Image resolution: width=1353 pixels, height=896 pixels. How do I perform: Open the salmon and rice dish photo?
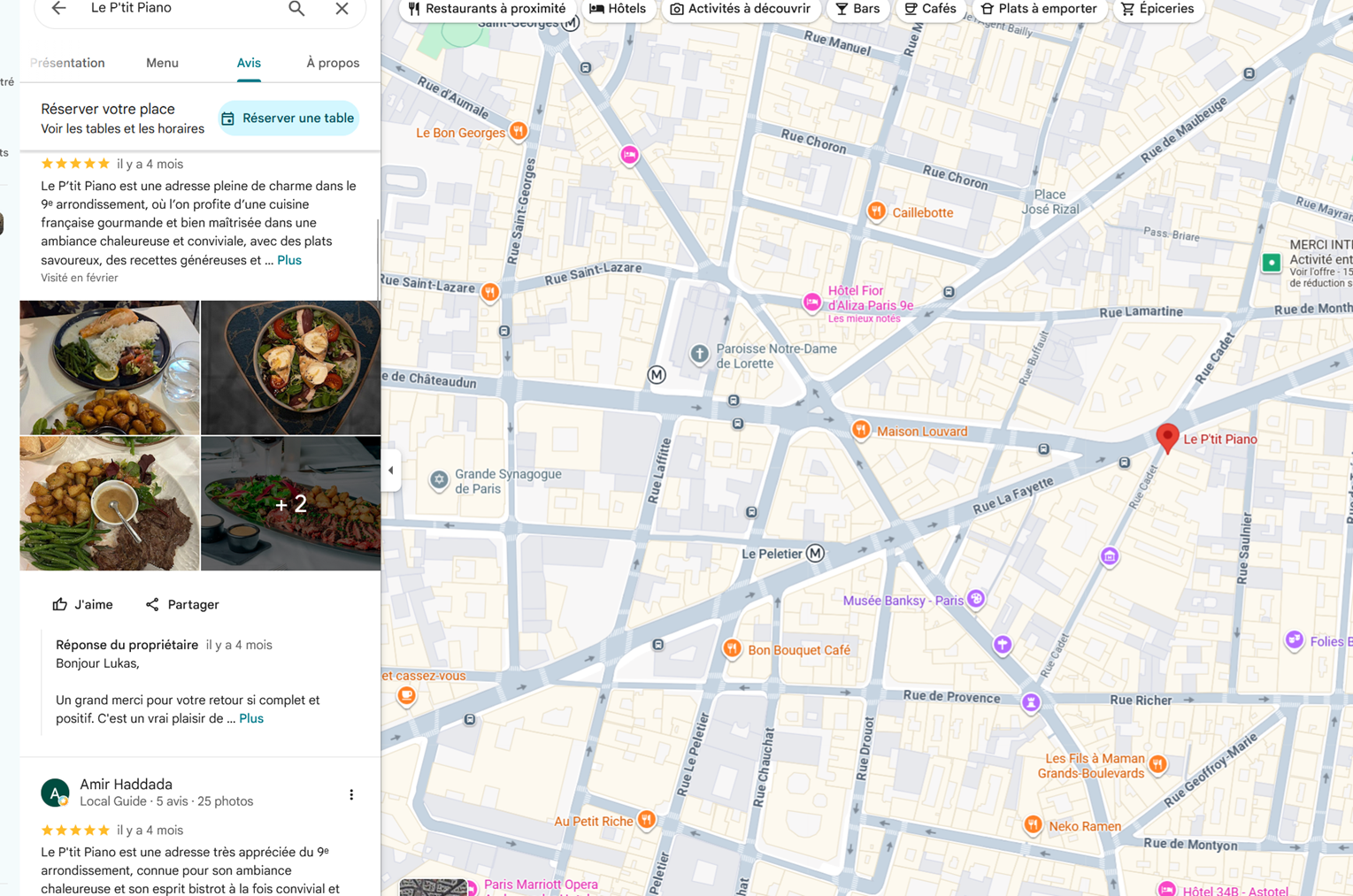pyautogui.click(x=110, y=367)
